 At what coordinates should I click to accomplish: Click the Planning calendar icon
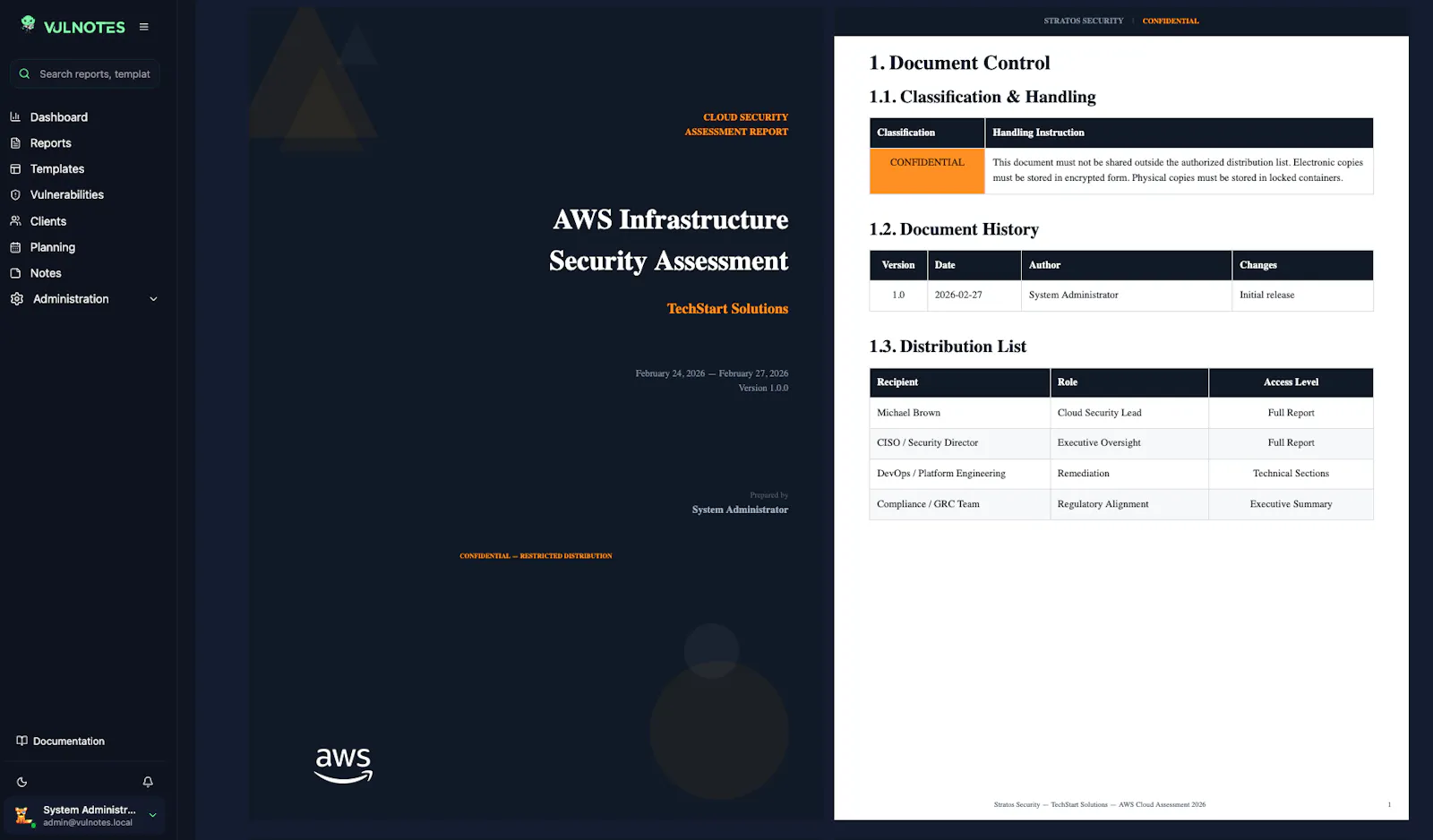click(15, 247)
